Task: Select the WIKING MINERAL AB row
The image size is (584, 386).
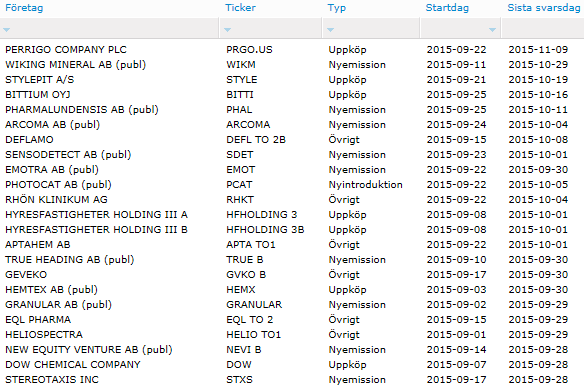Action: coord(292,64)
